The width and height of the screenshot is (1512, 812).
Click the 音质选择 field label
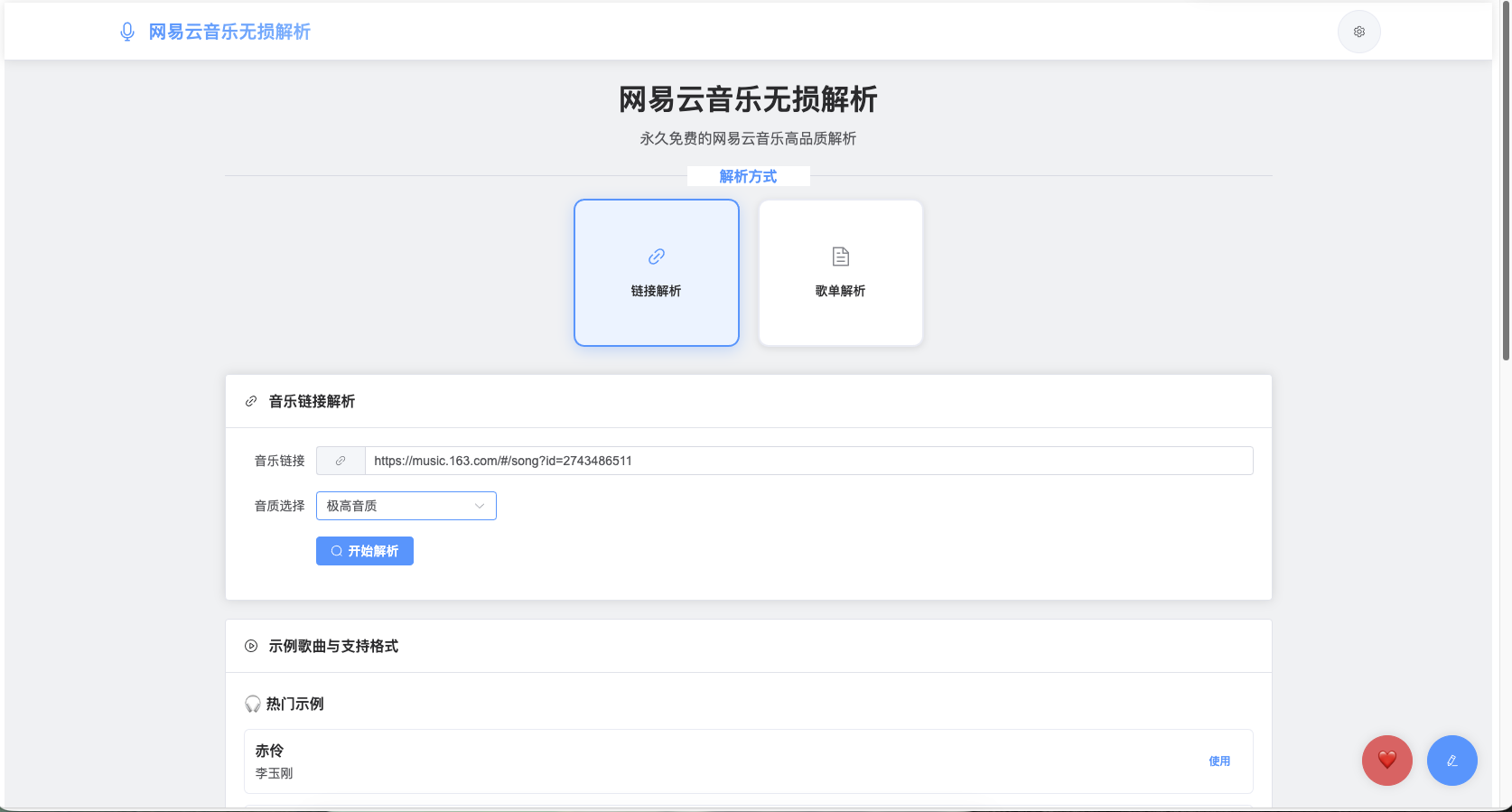point(280,506)
